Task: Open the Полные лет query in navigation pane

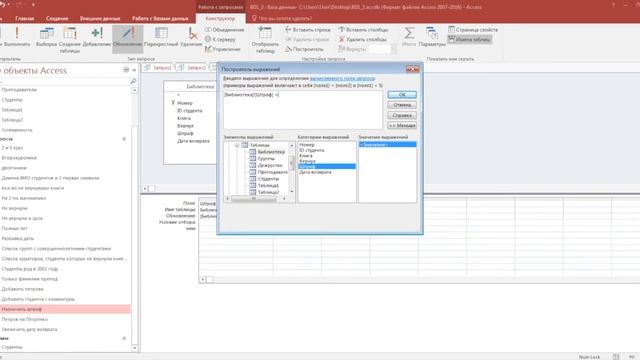Action: [x=15, y=228]
